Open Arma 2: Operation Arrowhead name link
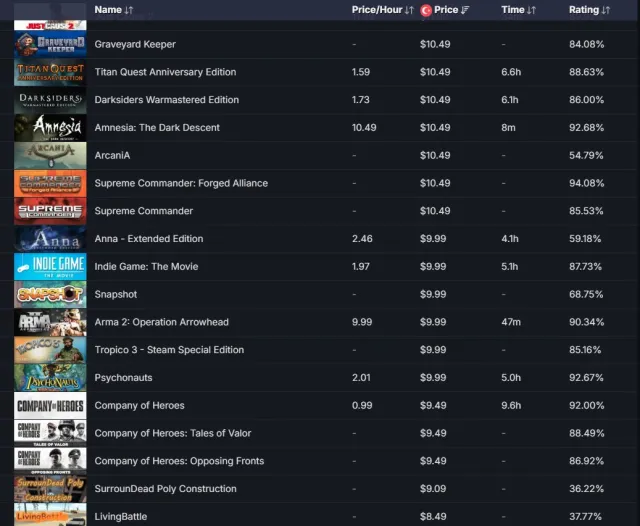 [x=162, y=322]
